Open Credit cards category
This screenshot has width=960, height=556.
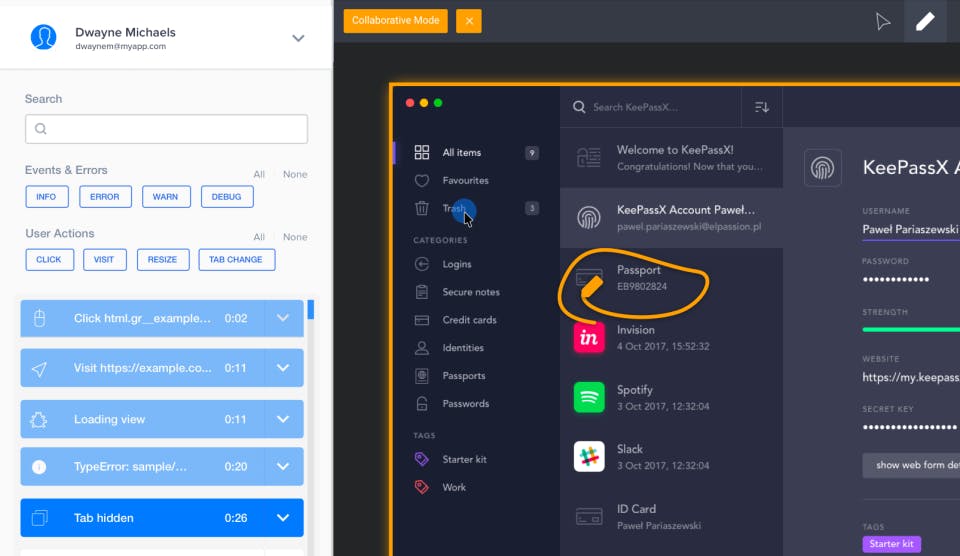[x=468, y=320]
